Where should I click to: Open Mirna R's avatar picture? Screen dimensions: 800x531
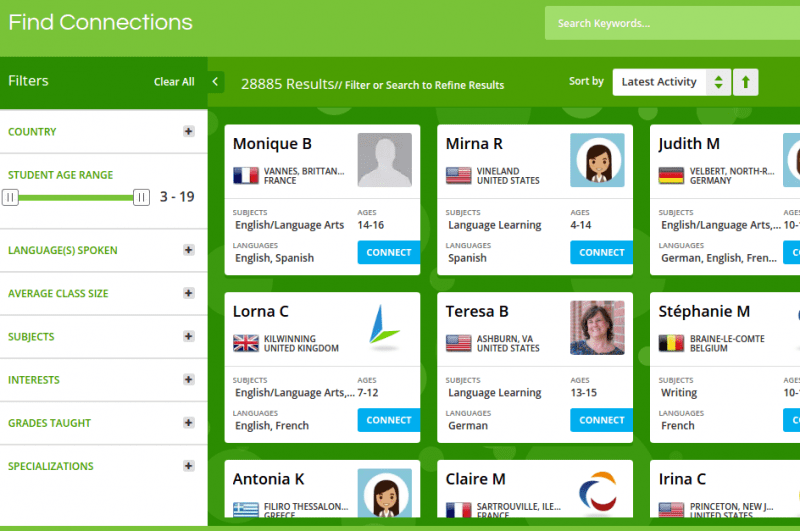pos(597,160)
